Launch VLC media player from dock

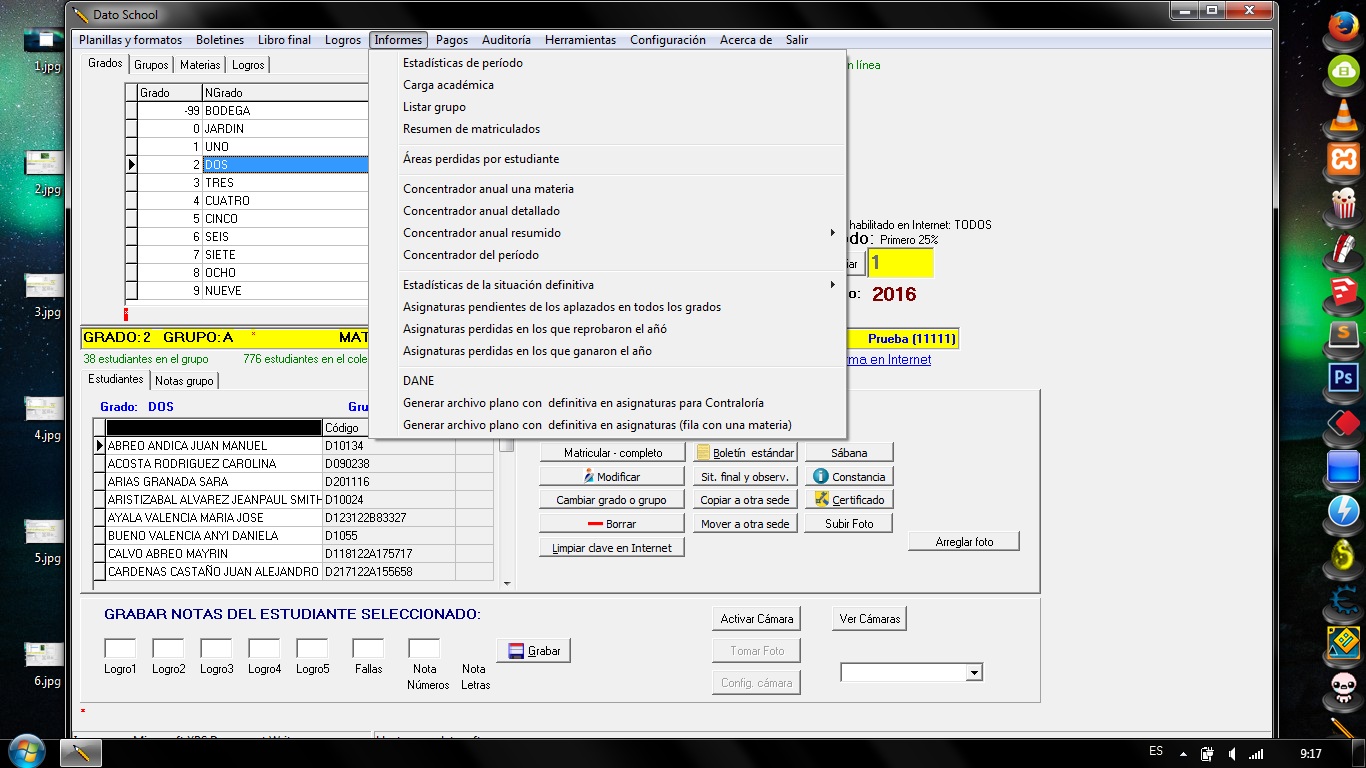click(x=1343, y=117)
